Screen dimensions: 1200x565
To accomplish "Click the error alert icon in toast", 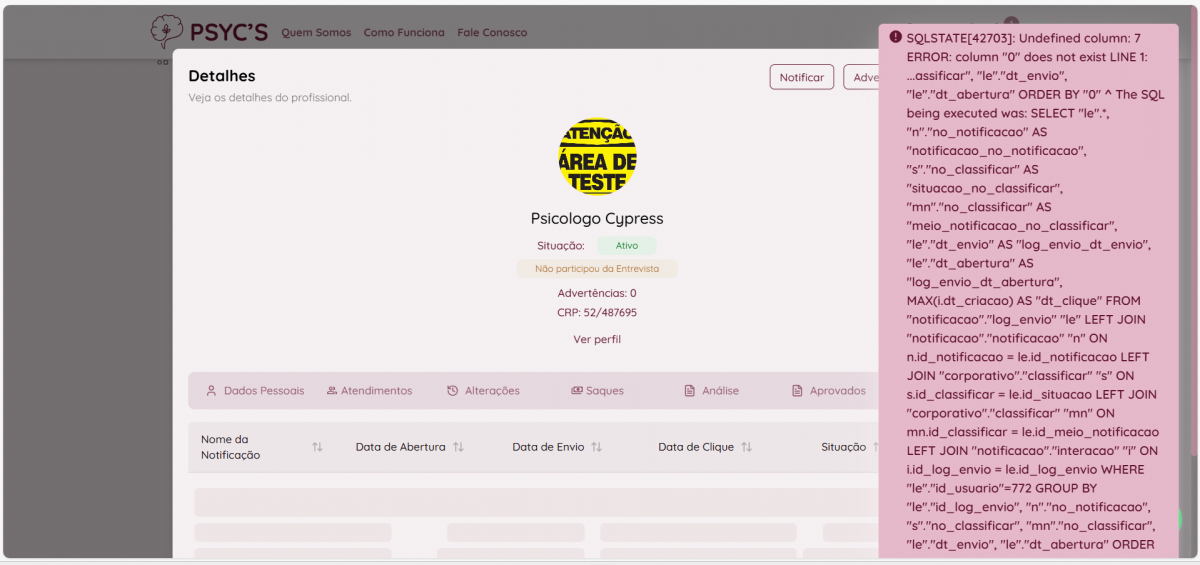I will tap(895, 37).
